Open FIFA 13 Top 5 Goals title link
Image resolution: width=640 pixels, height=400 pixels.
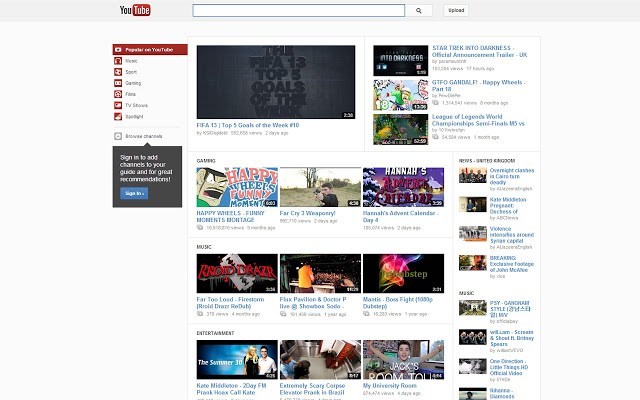248,125
